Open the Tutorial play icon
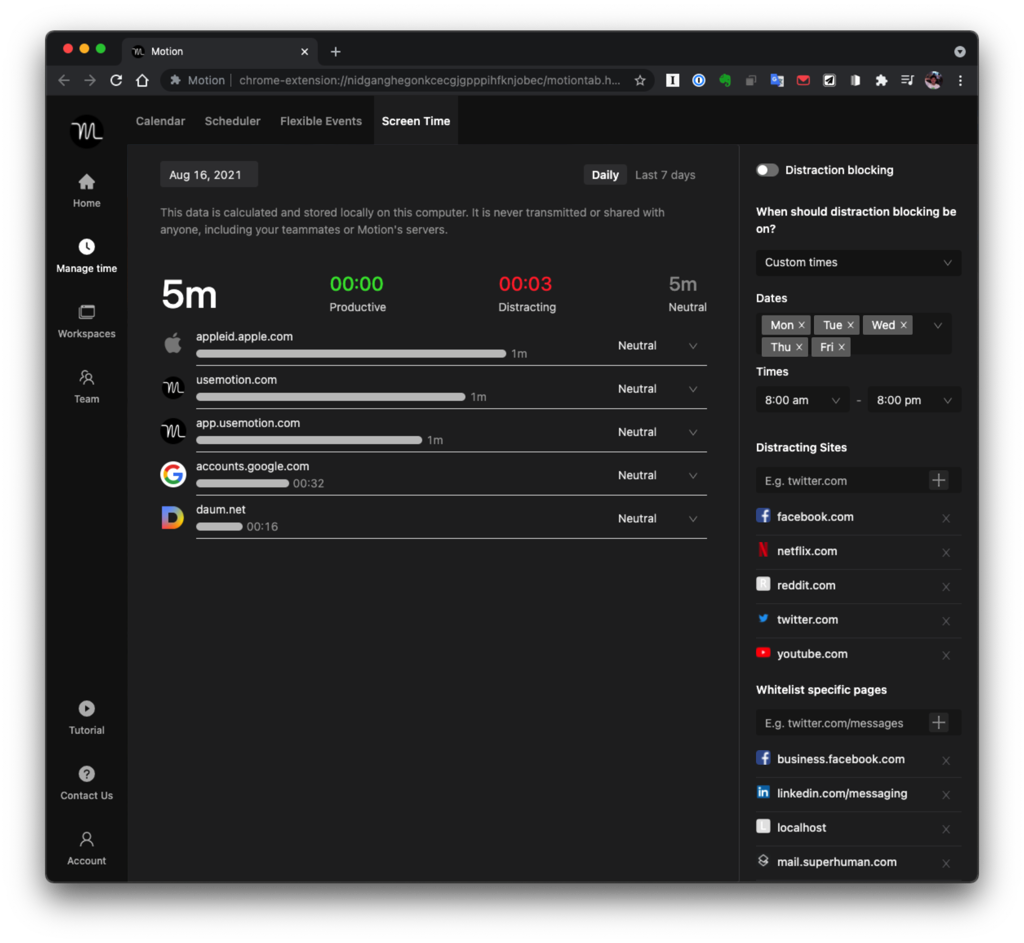1024x943 pixels. coord(86,709)
